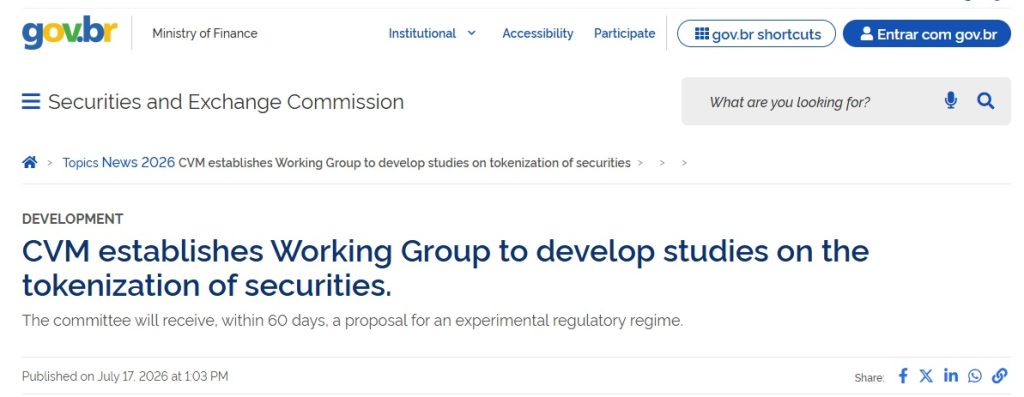This screenshot has width=1024, height=397.
Task: Share the article via WhatsApp
Action: tap(975, 375)
